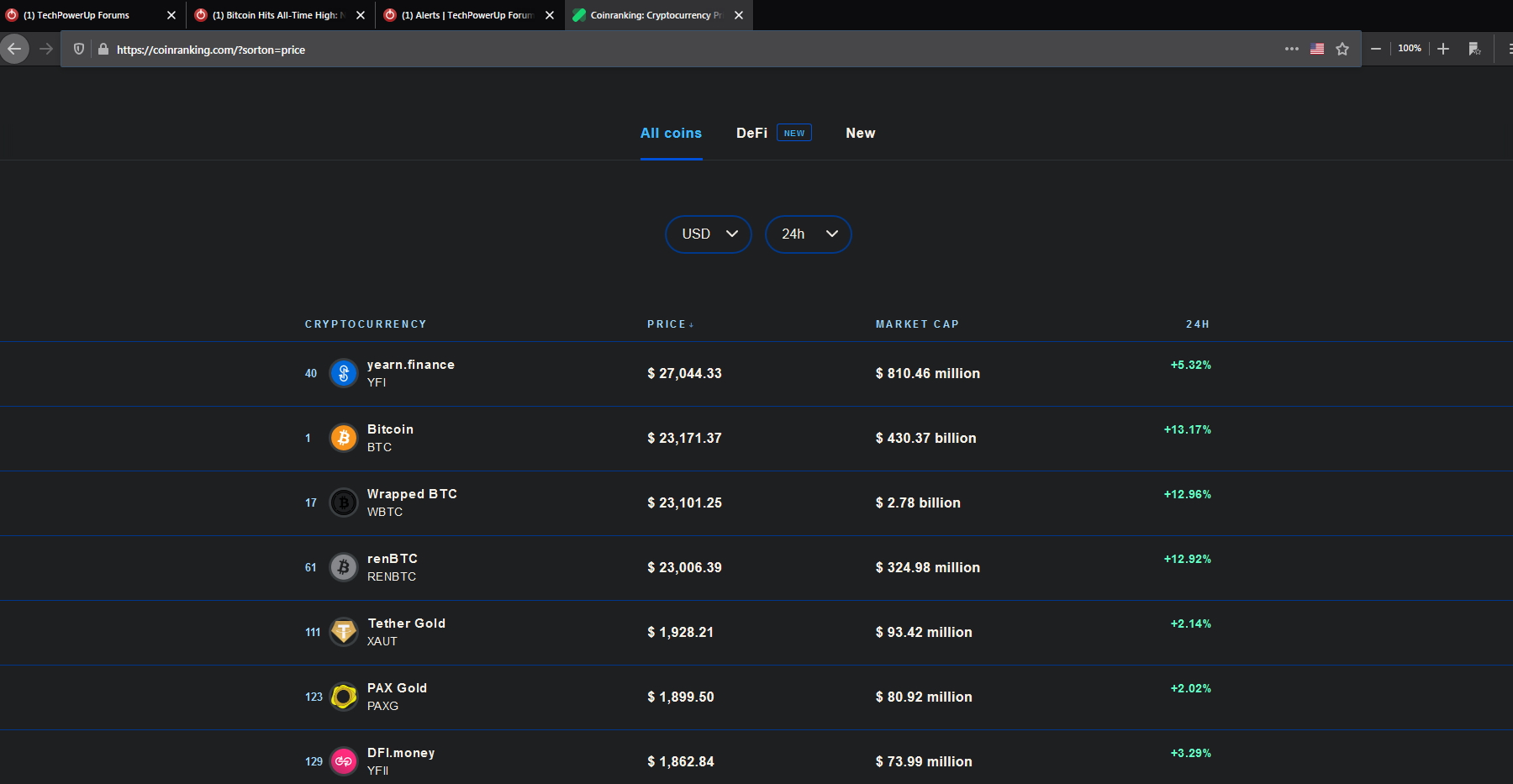The width and height of the screenshot is (1513, 784).
Task: Click the DFI.money pink logo icon
Action: pos(343,761)
